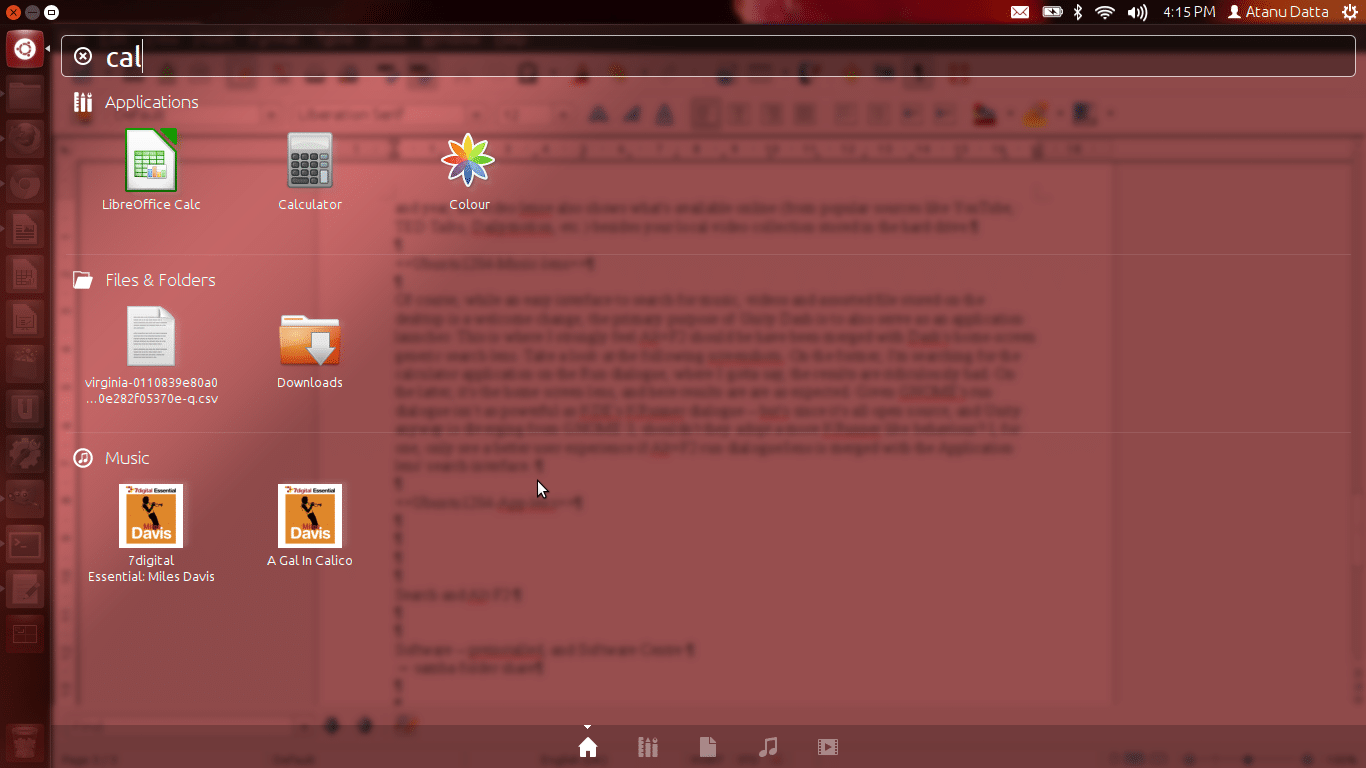Open the Bluetooth indicator menu
This screenshot has height=768, width=1366.
coord(1078,12)
